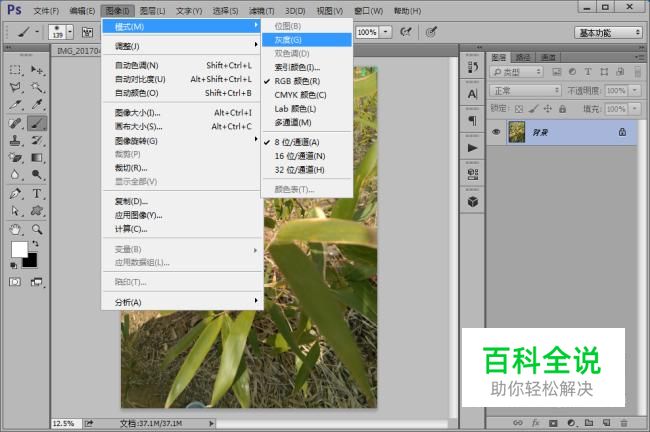The height and width of the screenshot is (432, 650).
Task: Expand the 正常 blend mode dropdown
Action: point(526,90)
